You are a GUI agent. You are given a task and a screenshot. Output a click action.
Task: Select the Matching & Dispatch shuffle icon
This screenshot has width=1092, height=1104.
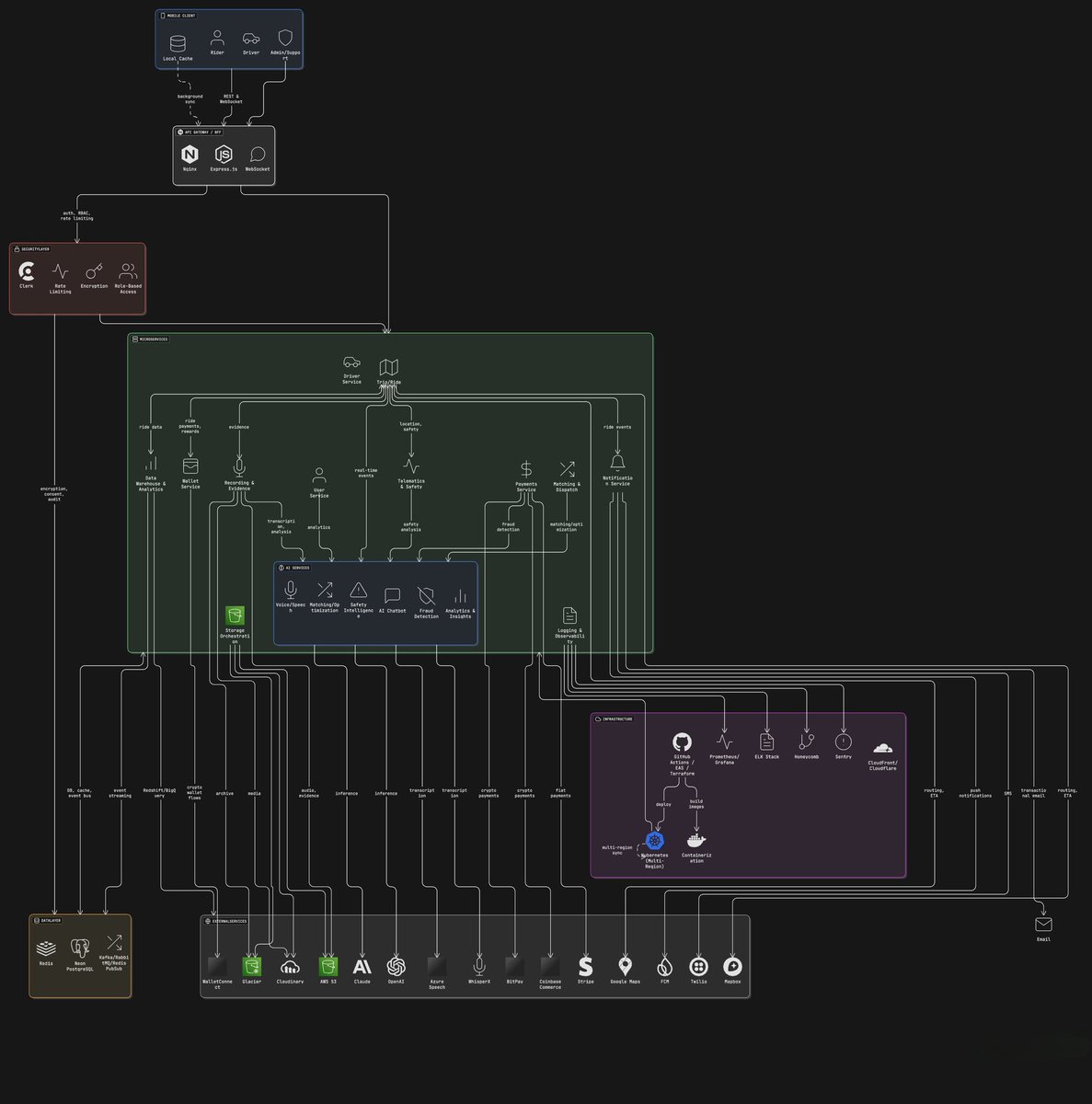pos(567,469)
